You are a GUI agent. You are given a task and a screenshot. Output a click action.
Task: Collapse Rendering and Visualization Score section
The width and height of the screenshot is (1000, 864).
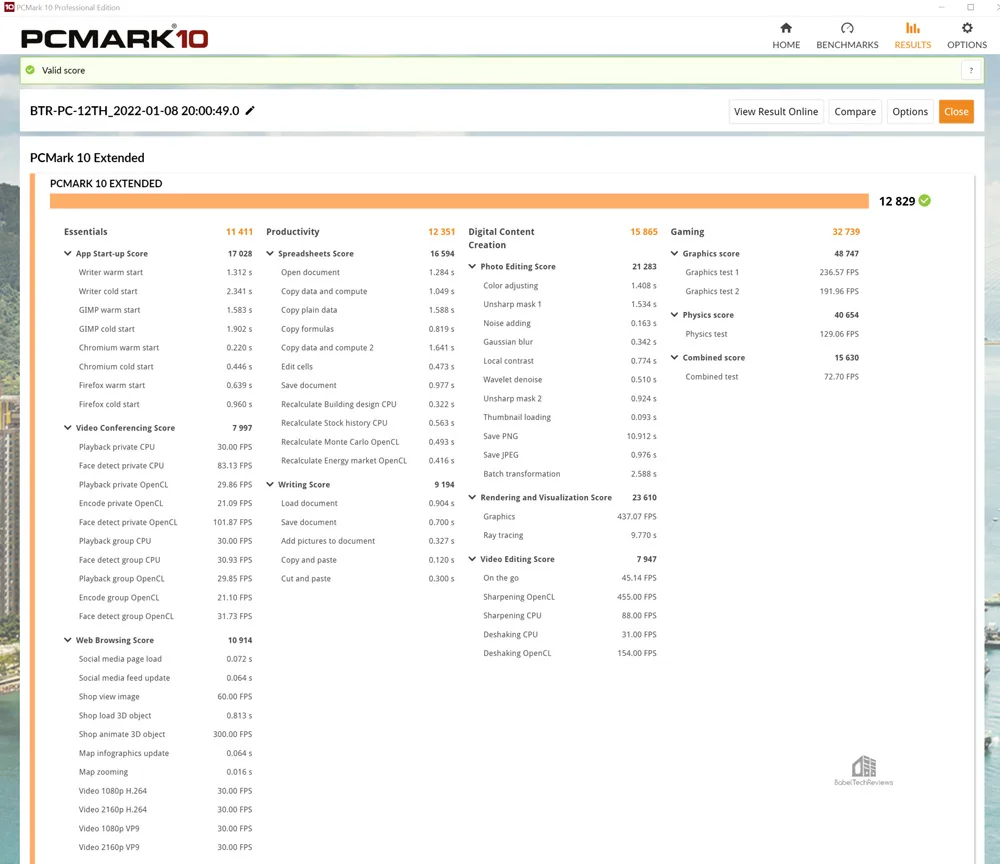(x=472, y=497)
